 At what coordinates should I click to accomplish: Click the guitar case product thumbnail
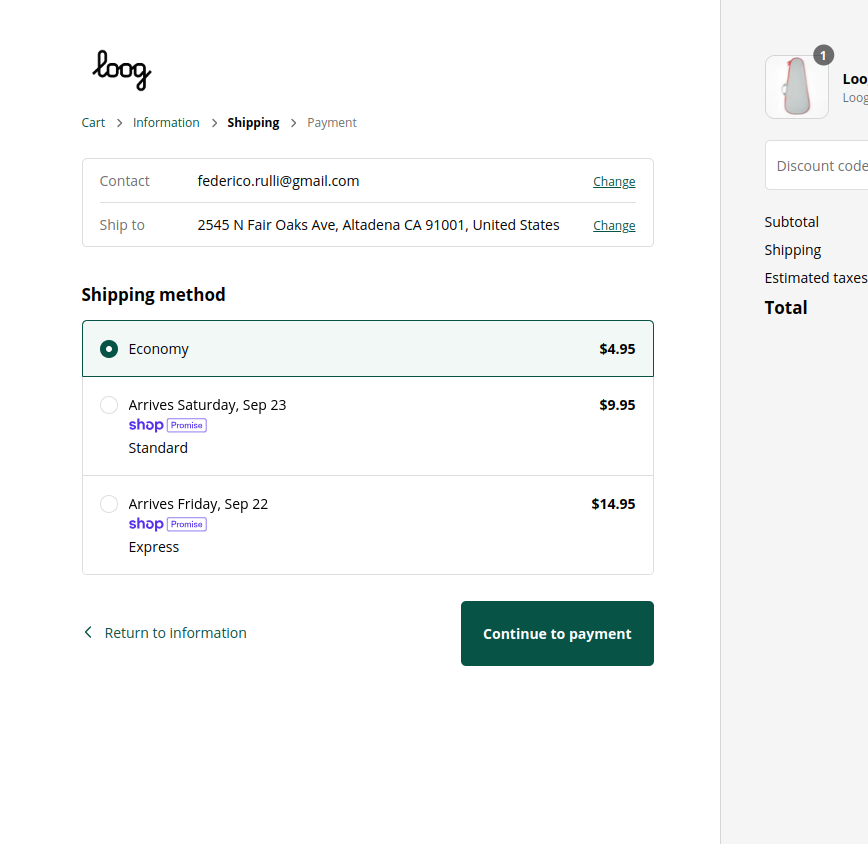click(797, 87)
